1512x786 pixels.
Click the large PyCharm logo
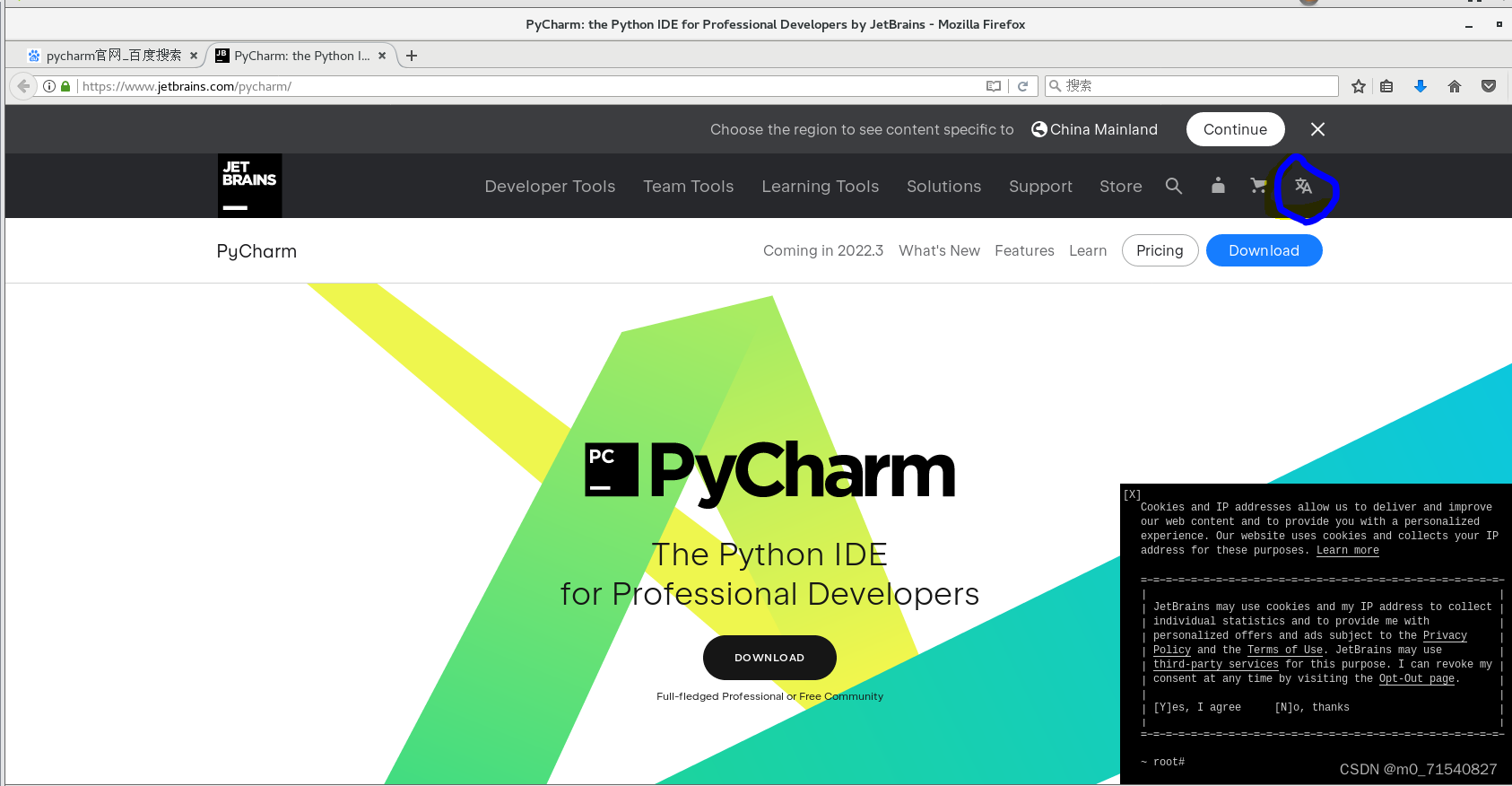click(x=770, y=472)
